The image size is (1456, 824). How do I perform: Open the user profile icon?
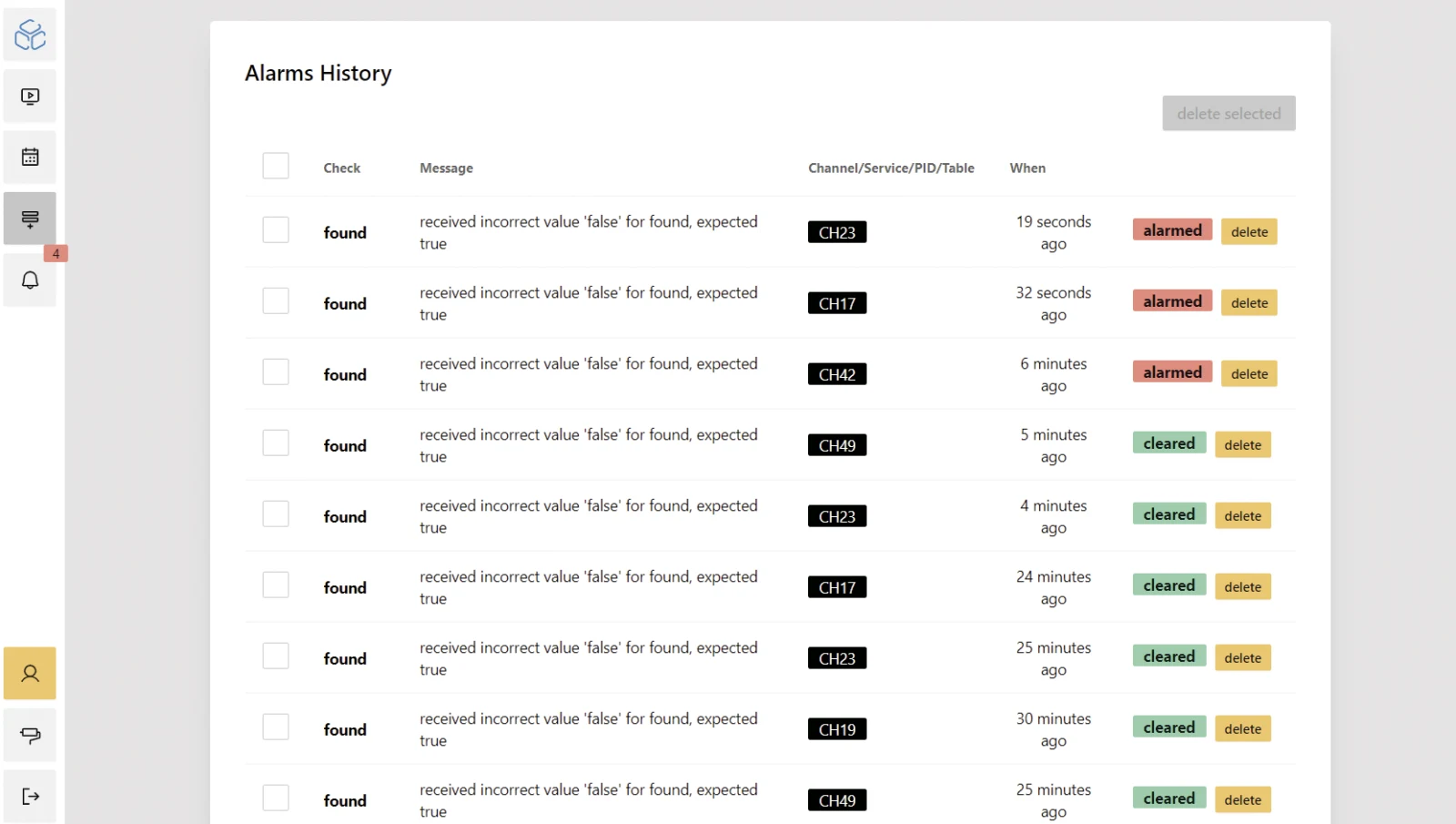[30, 674]
